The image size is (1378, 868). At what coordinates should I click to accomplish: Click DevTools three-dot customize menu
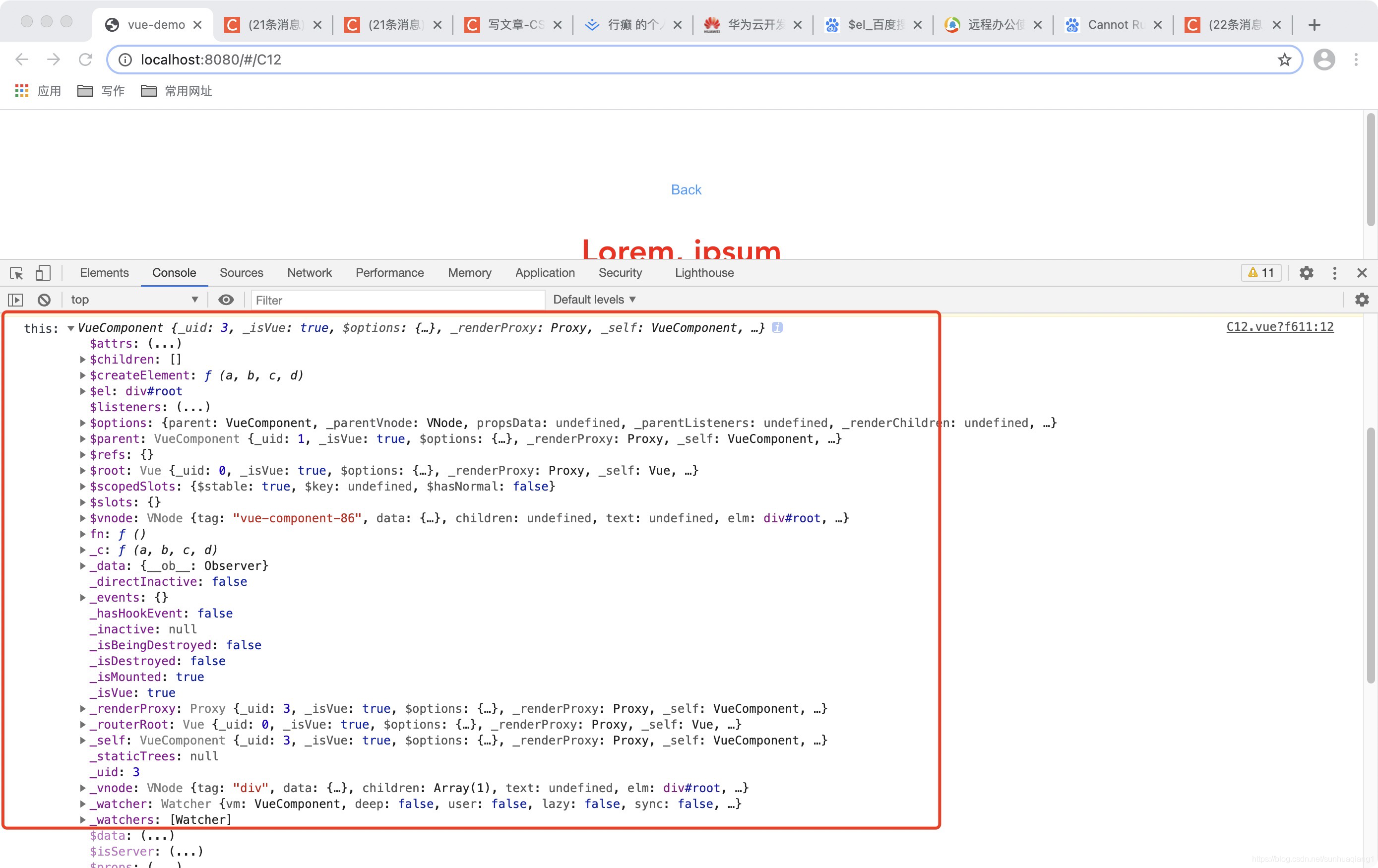point(1334,273)
